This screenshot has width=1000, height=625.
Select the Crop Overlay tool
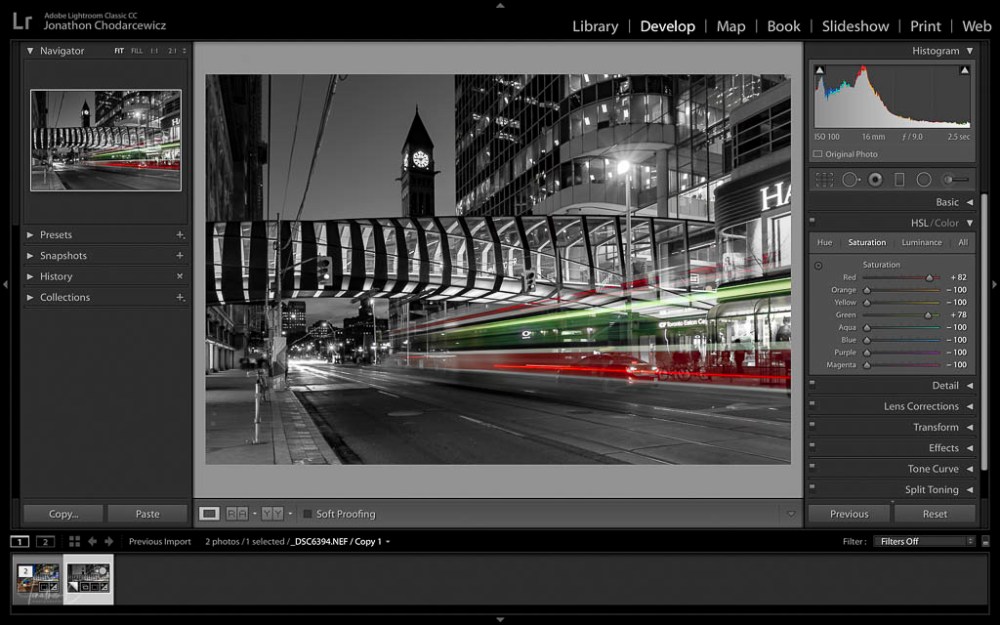click(823, 179)
